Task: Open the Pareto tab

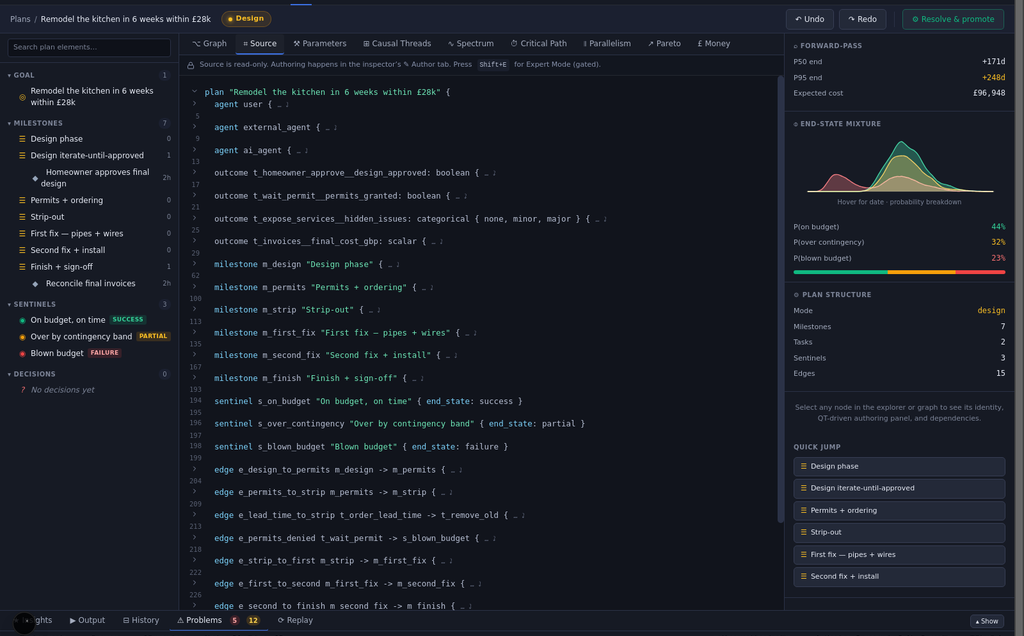Action: click(664, 44)
